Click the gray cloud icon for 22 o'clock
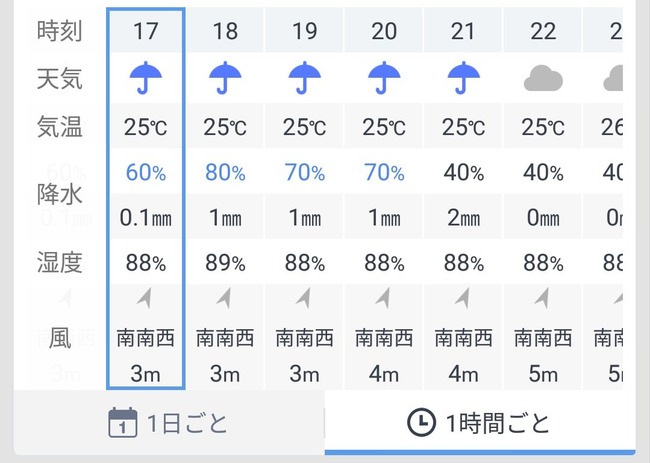The image size is (650, 463). 543,78
